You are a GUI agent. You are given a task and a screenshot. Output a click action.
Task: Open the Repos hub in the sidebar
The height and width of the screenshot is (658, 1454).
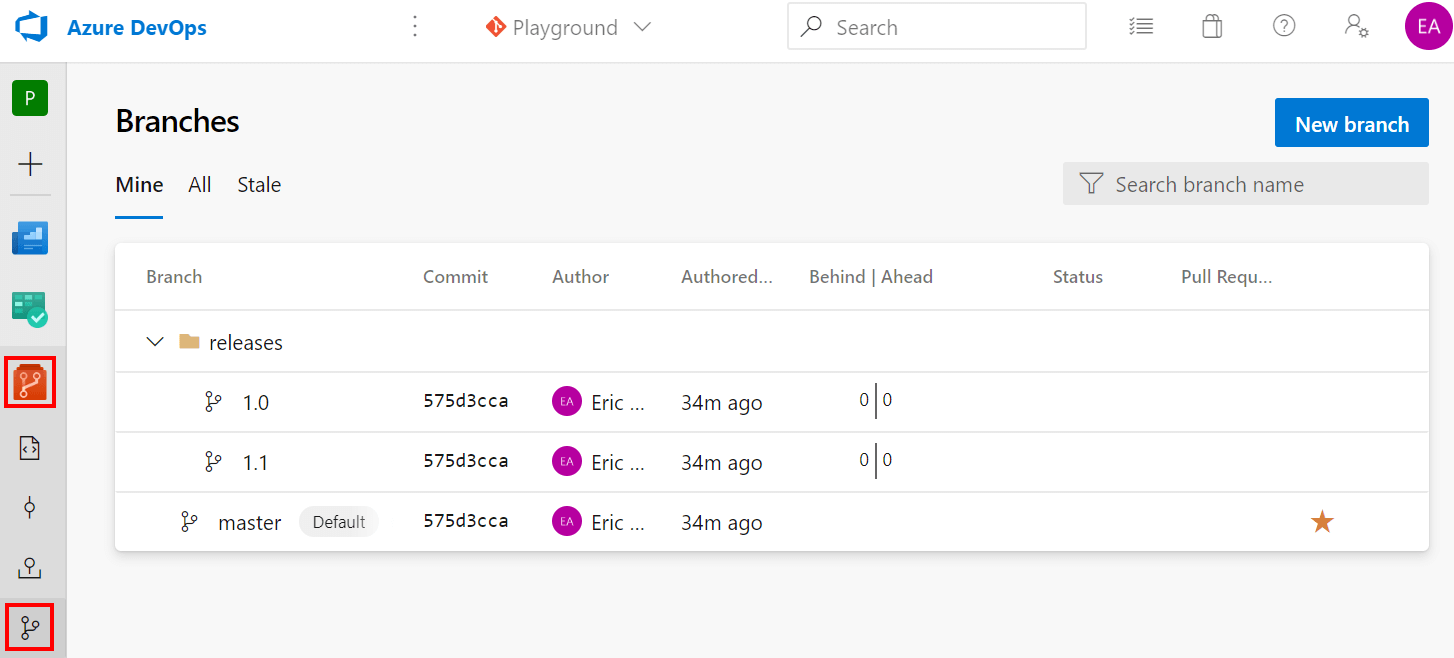coord(30,382)
